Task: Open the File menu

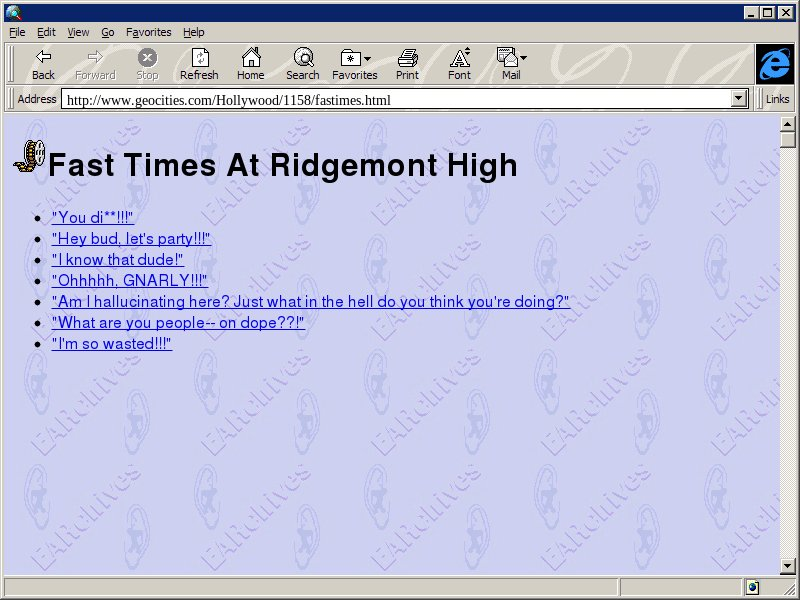Action: 17,32
